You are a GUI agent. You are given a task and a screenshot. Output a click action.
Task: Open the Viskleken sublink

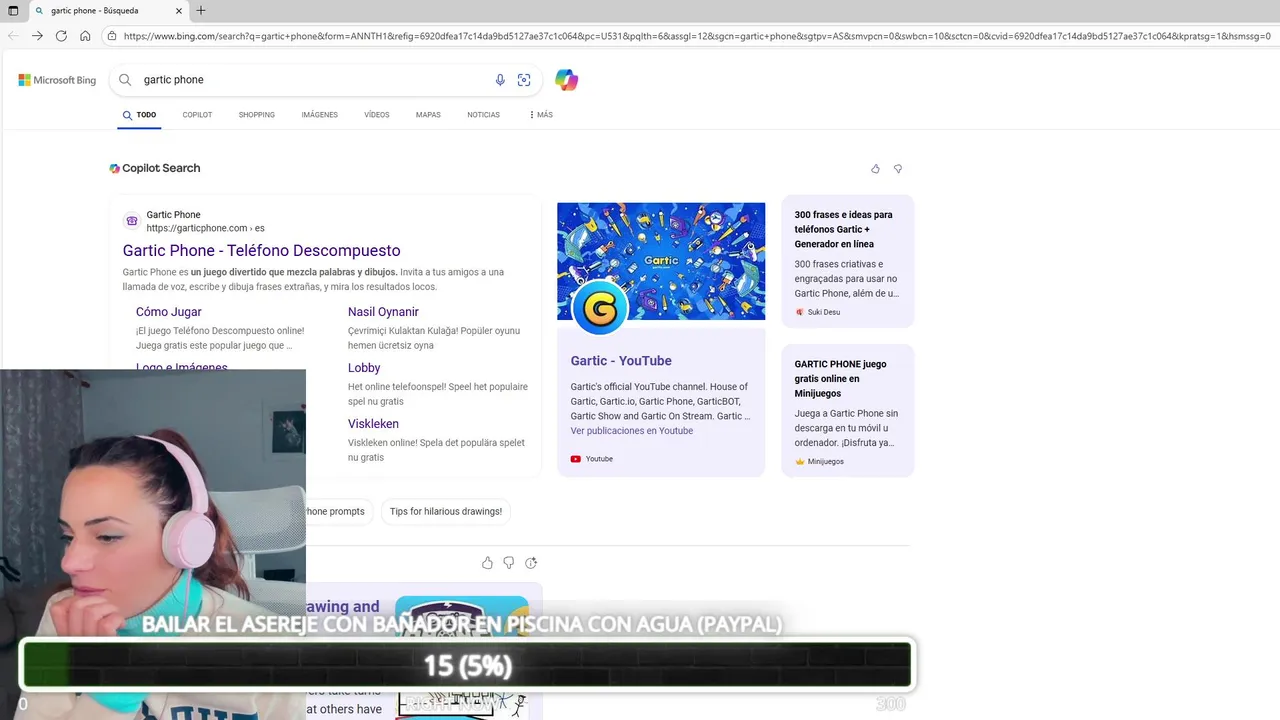(x=373, y=424)
